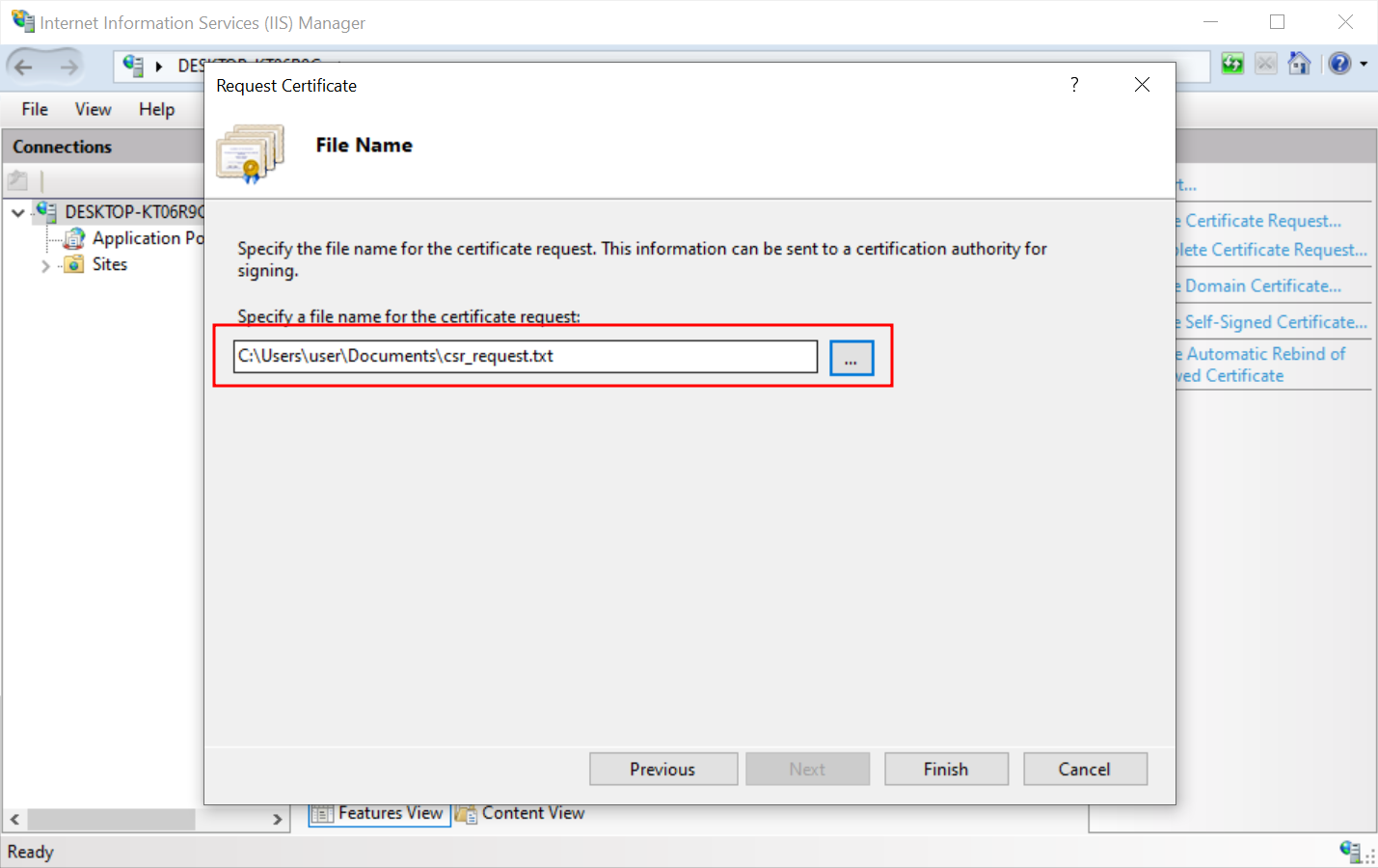Image resolution: width=1378 pixels, height=868 pixels.
Task: Click the Domain Certificate... action link
Action: click(1259, 286)
